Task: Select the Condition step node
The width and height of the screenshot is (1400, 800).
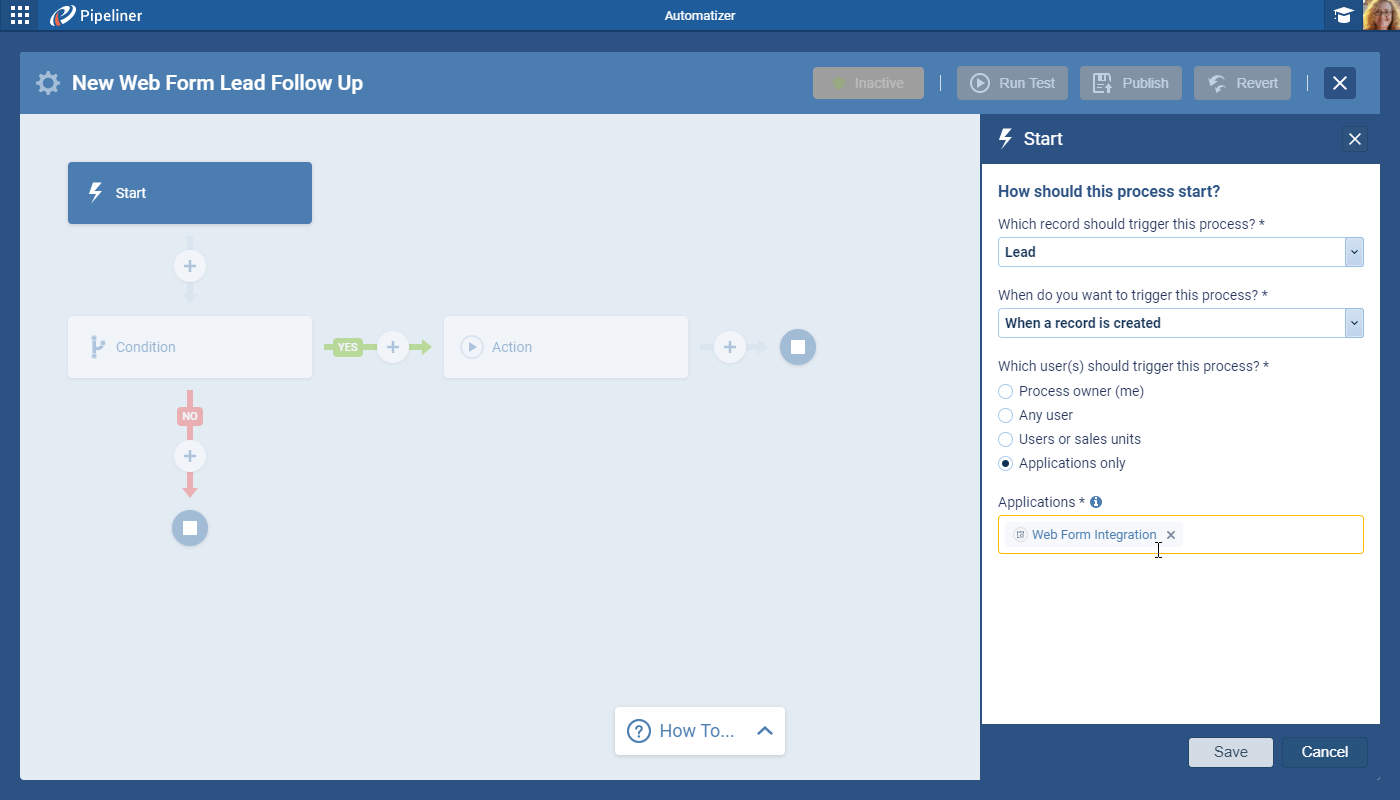Action: tap(189, 346)
